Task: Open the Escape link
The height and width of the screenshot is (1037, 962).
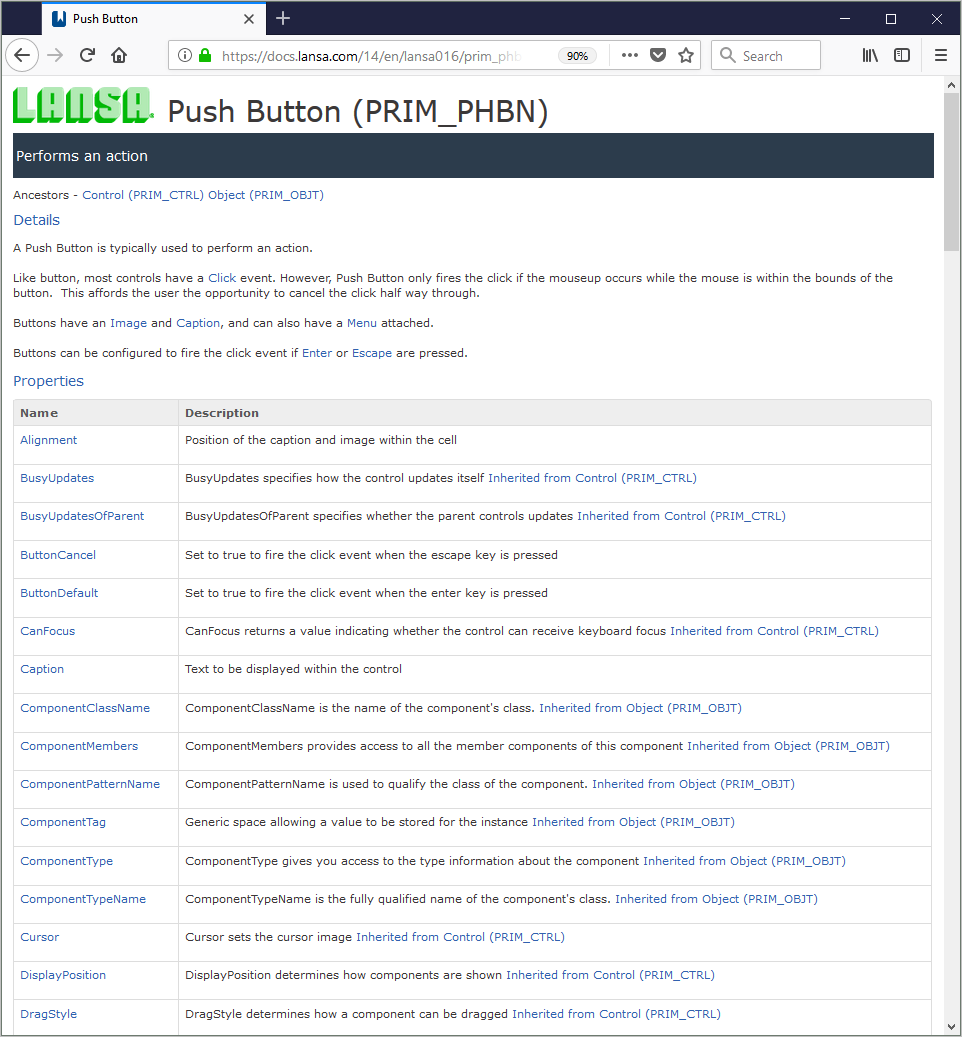Action: click(x=372, y=353)
